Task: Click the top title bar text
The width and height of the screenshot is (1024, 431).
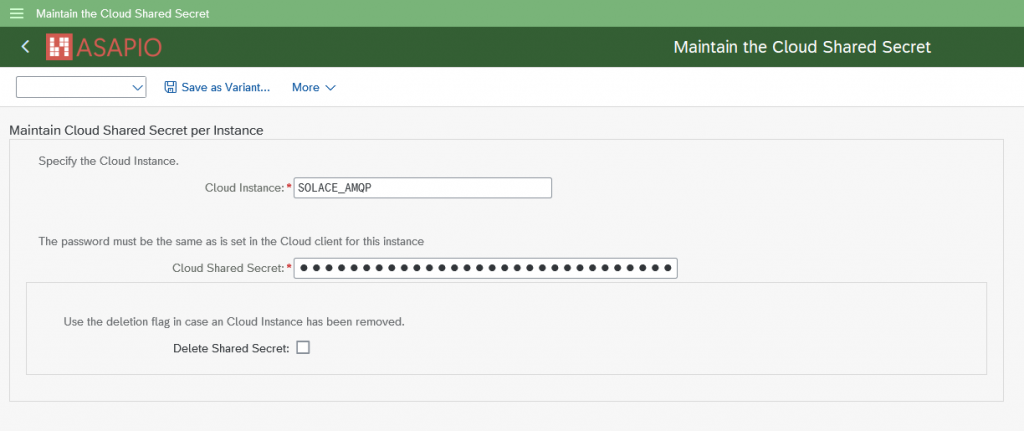Action: pyautogui.click(x=123, y=14)
